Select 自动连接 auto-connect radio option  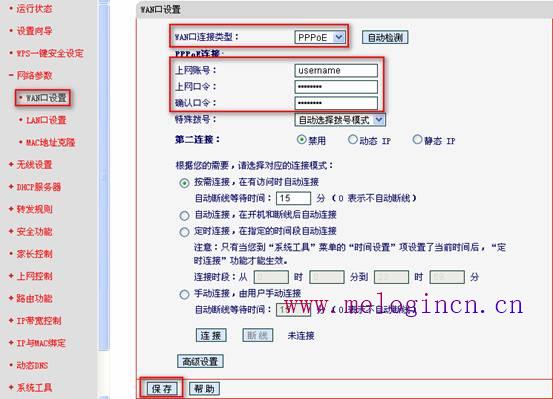(x=184, y=216)
